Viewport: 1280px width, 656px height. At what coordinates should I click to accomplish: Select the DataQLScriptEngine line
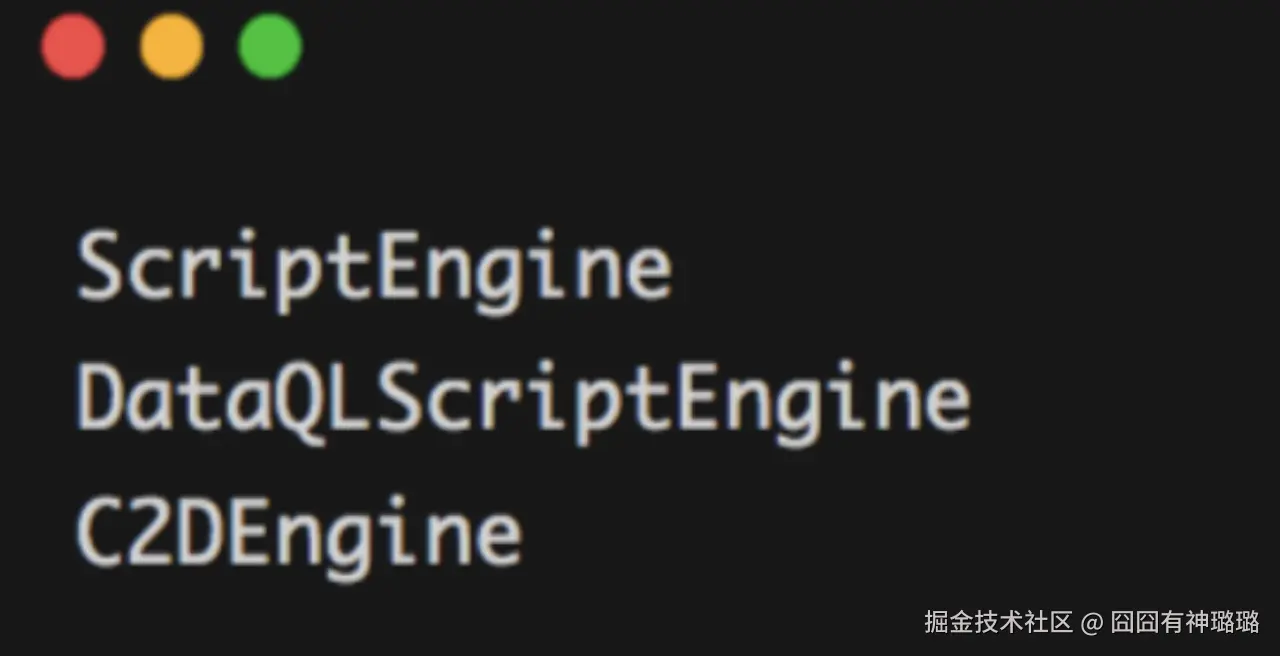524,402
